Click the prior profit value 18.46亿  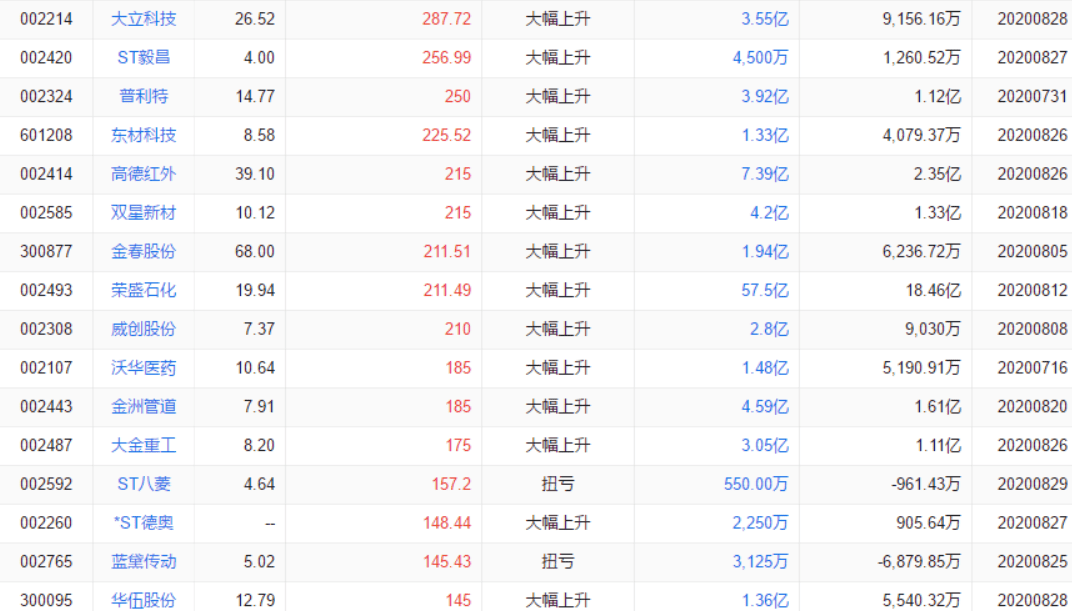pos(933,290)
